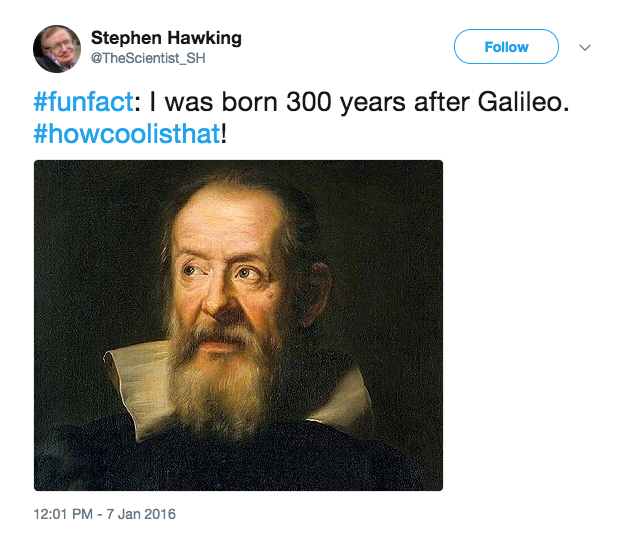Click the @TheScientist_SH handle

(148, 58)
